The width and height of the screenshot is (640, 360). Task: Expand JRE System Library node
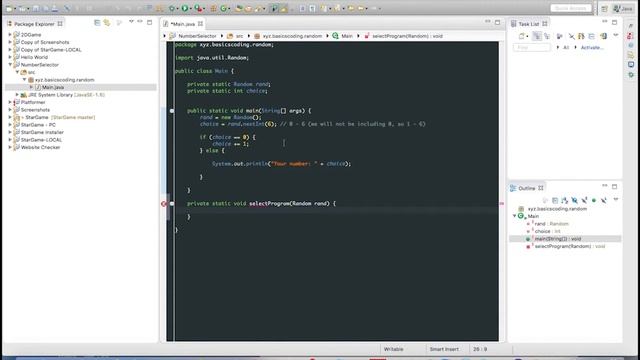pyautogui.click(x=17, y=95)
